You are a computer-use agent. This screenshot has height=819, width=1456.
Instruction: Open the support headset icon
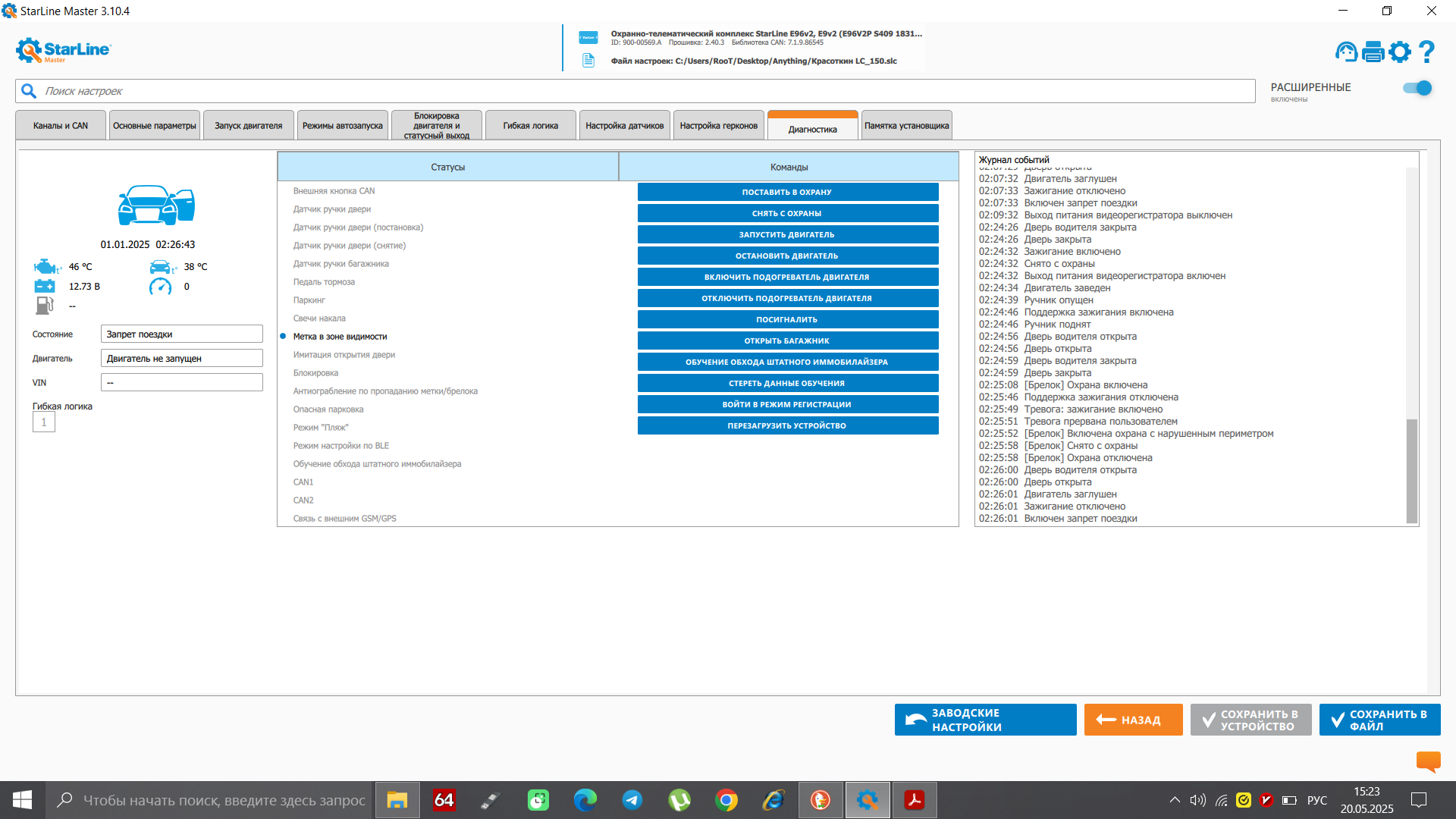tap(1347, 52)
